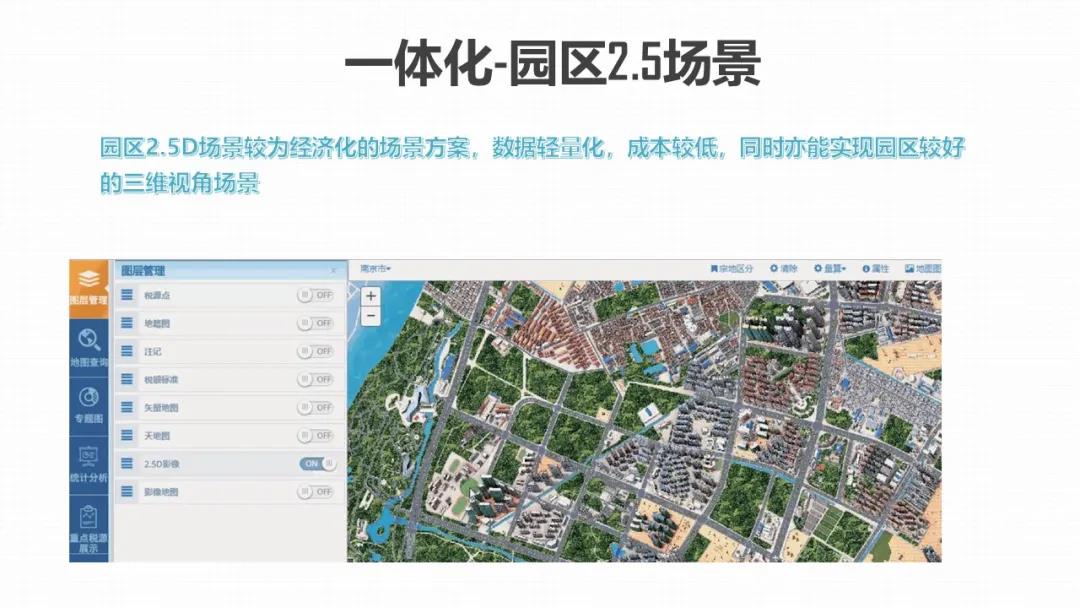Open the 重点税源展示 sidebar icon
The image size is (1080, 608).
pos(89,528)
